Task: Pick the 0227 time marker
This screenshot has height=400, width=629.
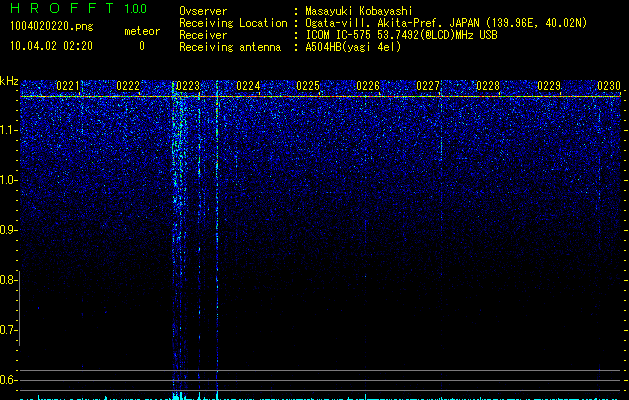Action: coord(428,86)
